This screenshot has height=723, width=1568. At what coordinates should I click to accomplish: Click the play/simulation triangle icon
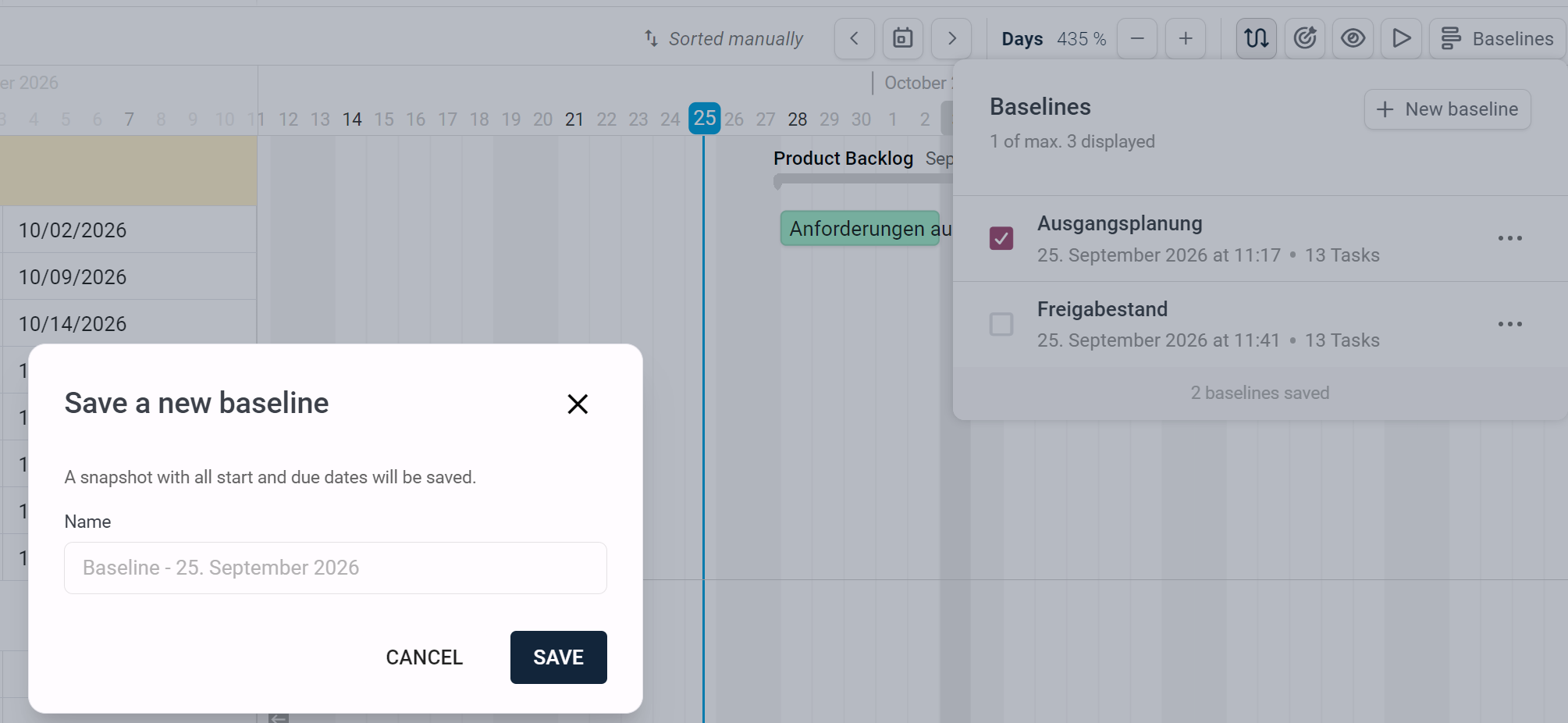[x=1402, y=38]
